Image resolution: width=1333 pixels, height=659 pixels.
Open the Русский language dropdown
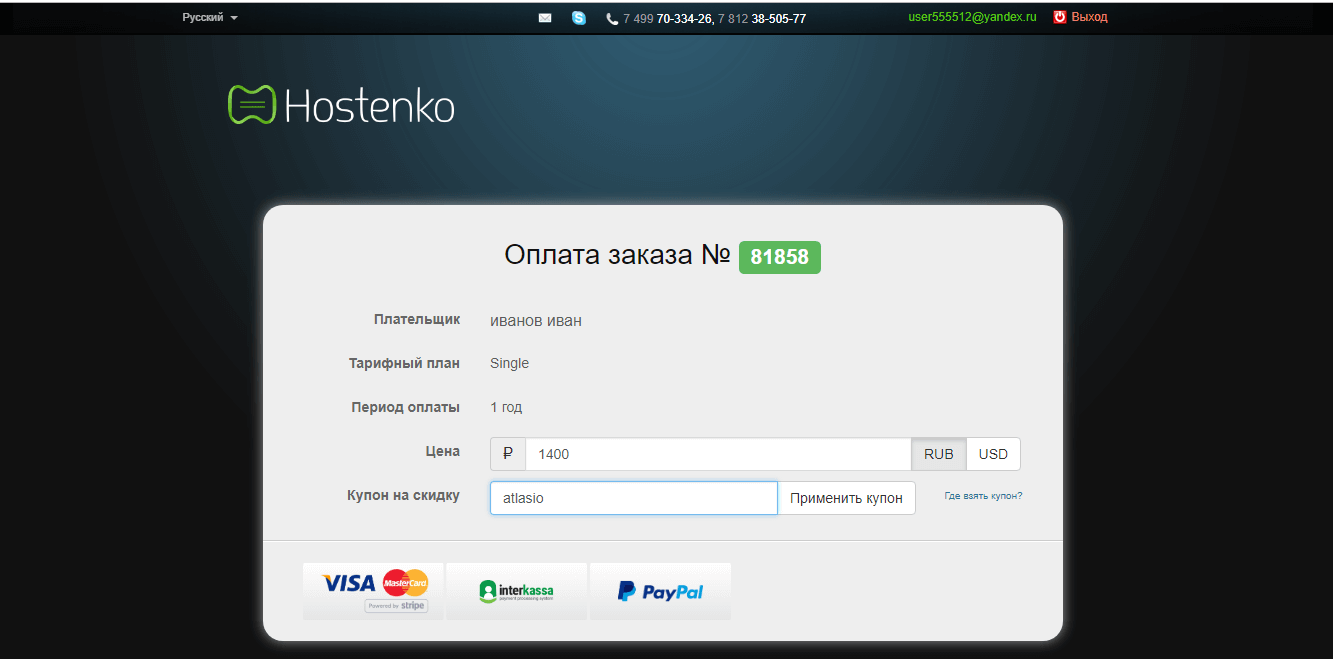(209, 18)
